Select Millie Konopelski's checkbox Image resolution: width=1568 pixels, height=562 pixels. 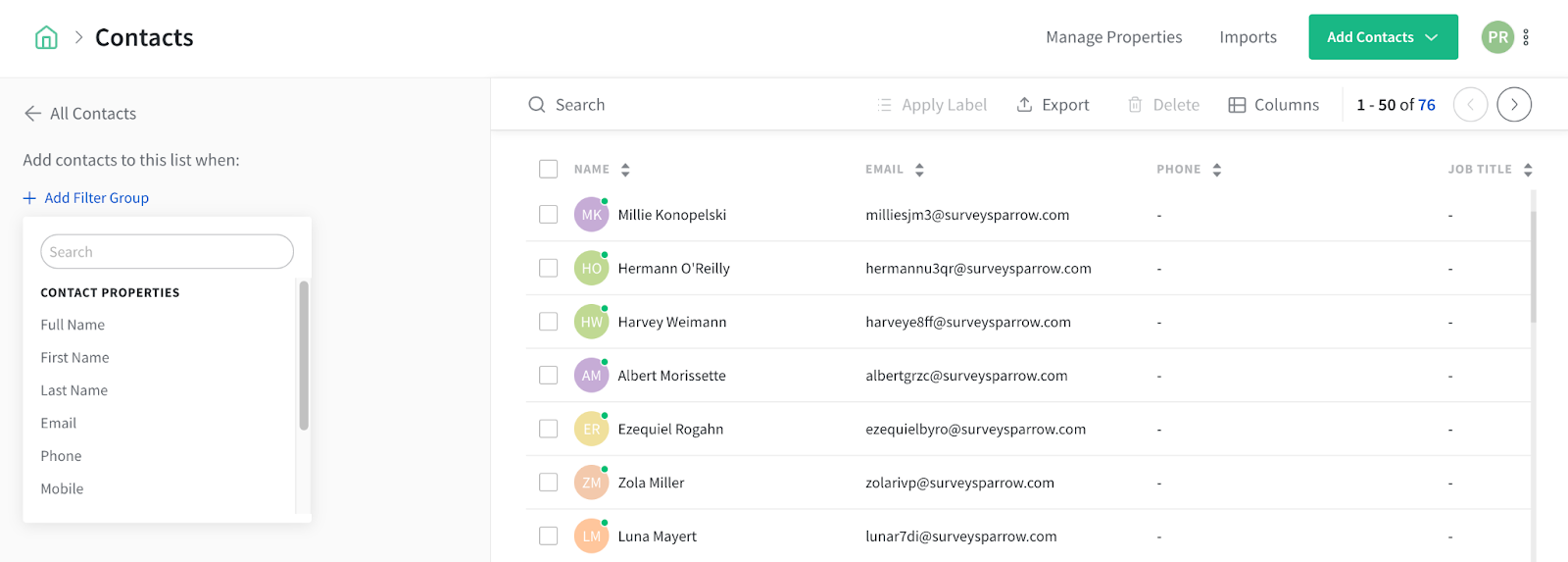click(x=549, y=215)
